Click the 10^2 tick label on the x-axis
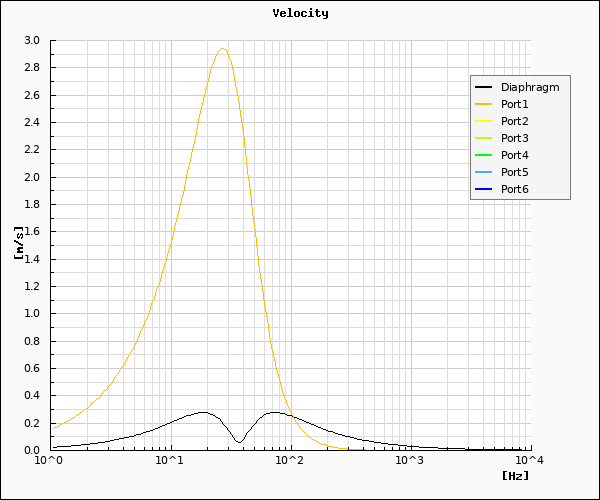This screenshot has height=500, width=600. point(290,460)
